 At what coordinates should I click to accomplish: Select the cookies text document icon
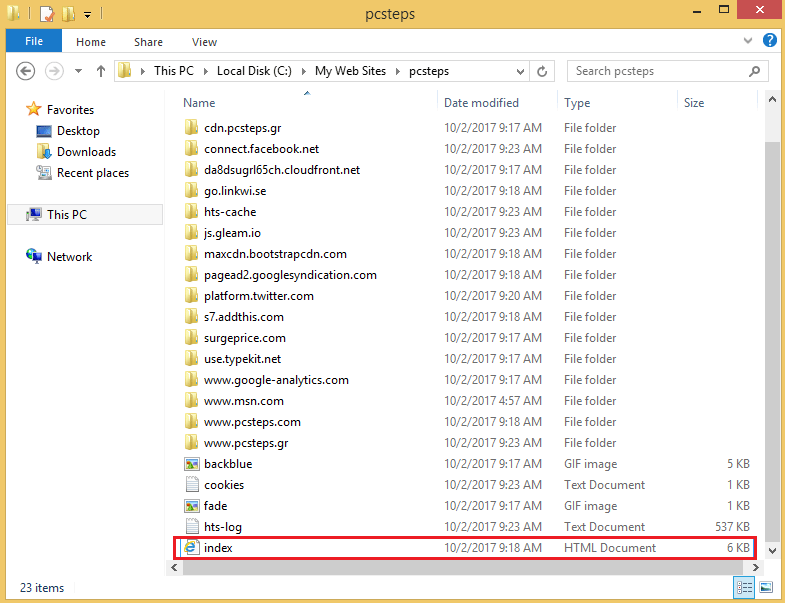(192, 485)
